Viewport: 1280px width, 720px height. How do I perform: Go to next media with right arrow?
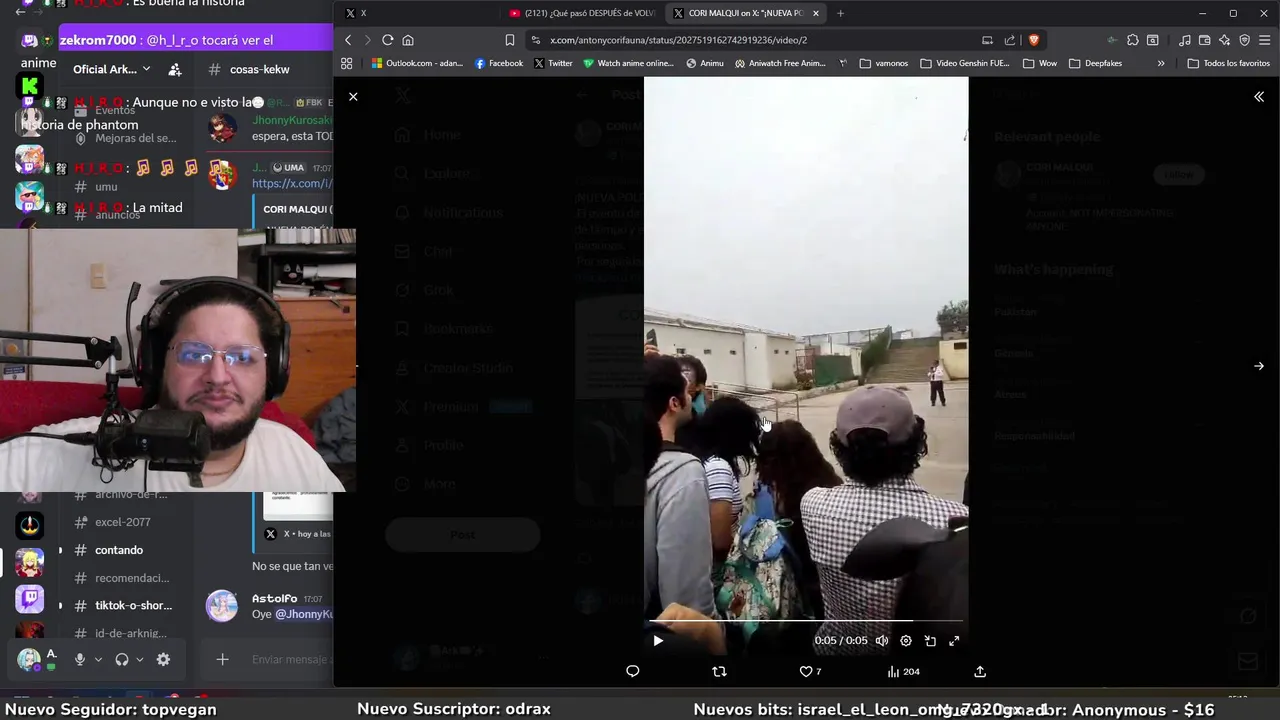point(1259,366)
